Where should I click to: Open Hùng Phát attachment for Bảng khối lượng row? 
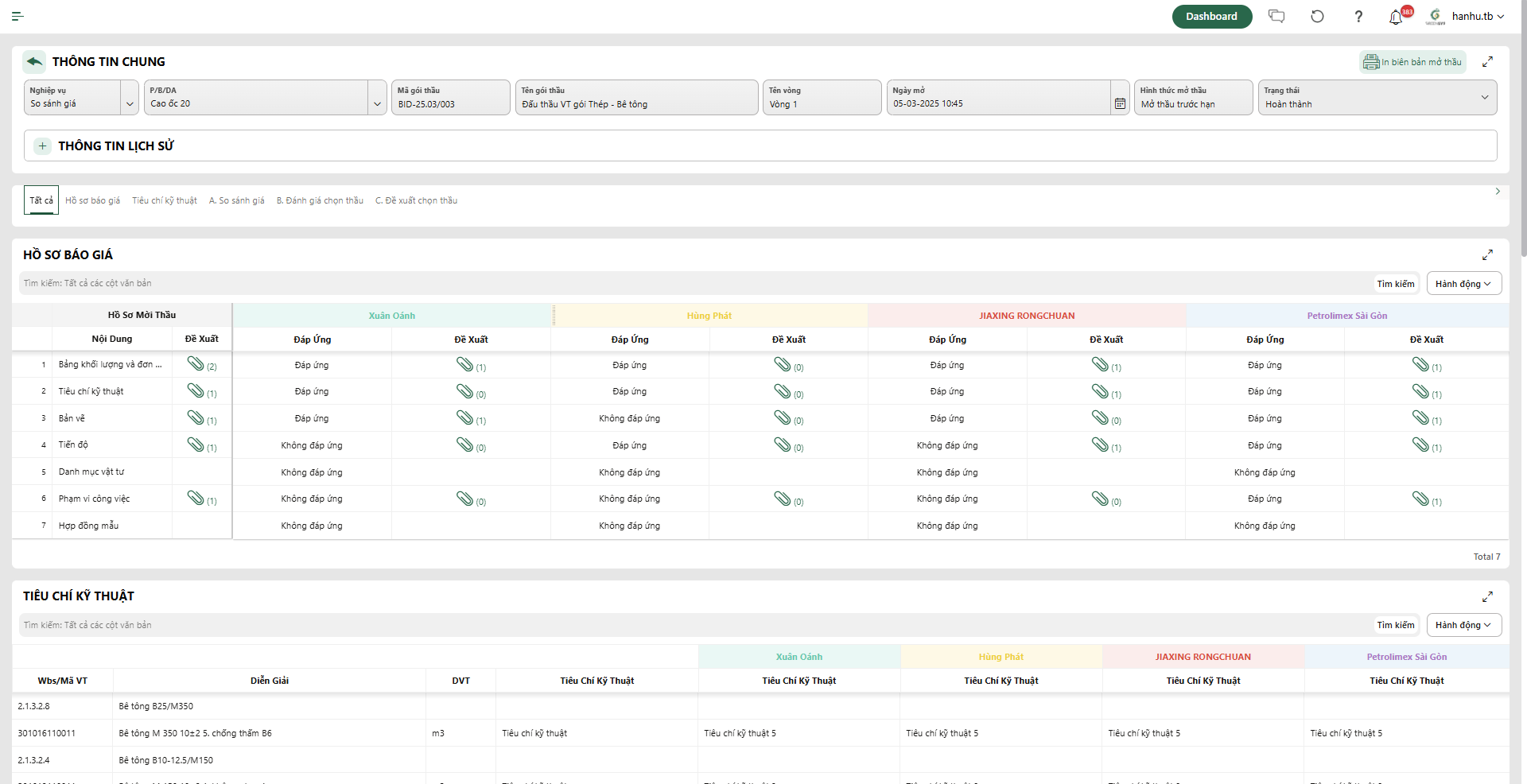tap(783, 364)
